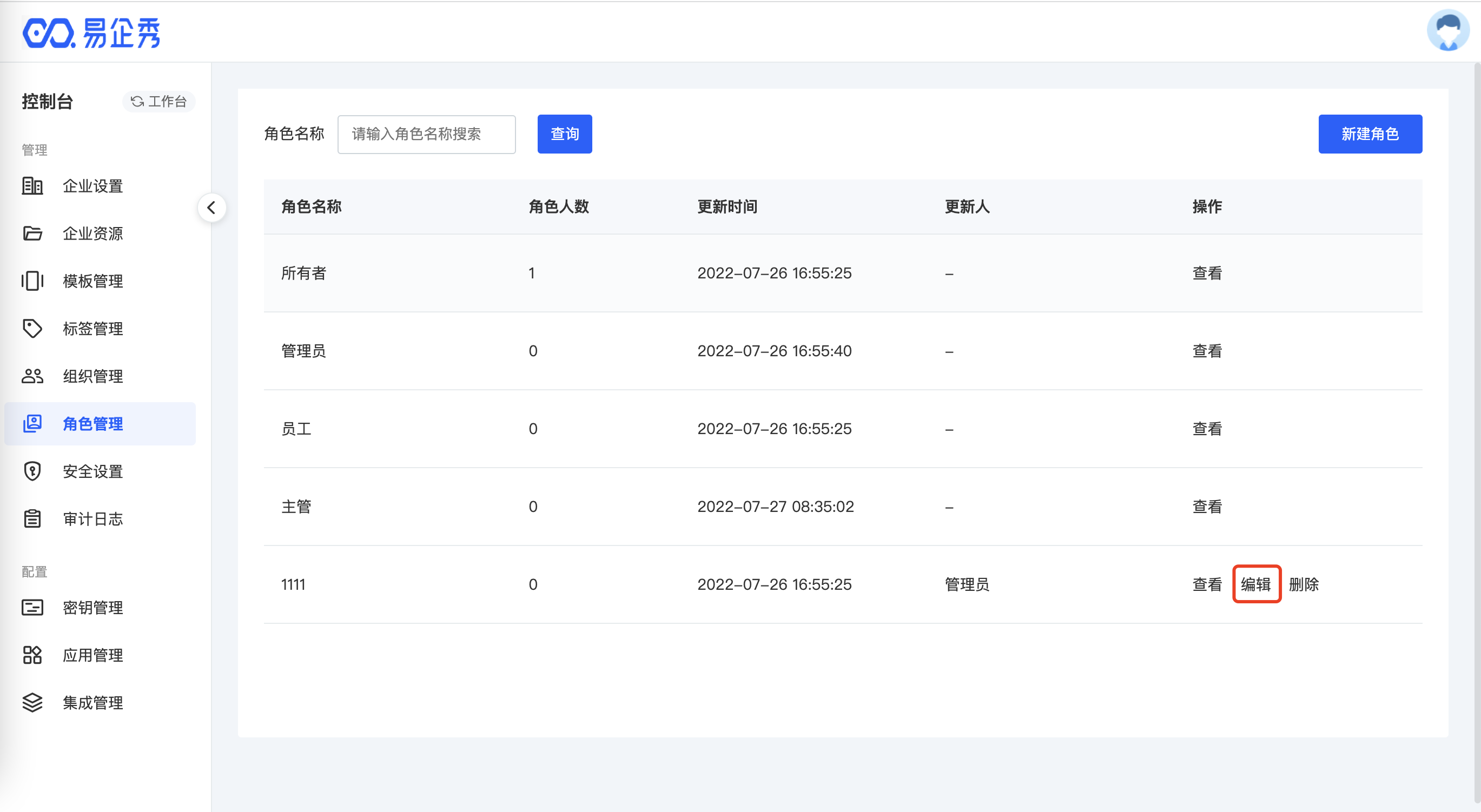Focus the 角色名称 search input field
The height and width of the screenshot is (812, 1481).
pos(426,134)
